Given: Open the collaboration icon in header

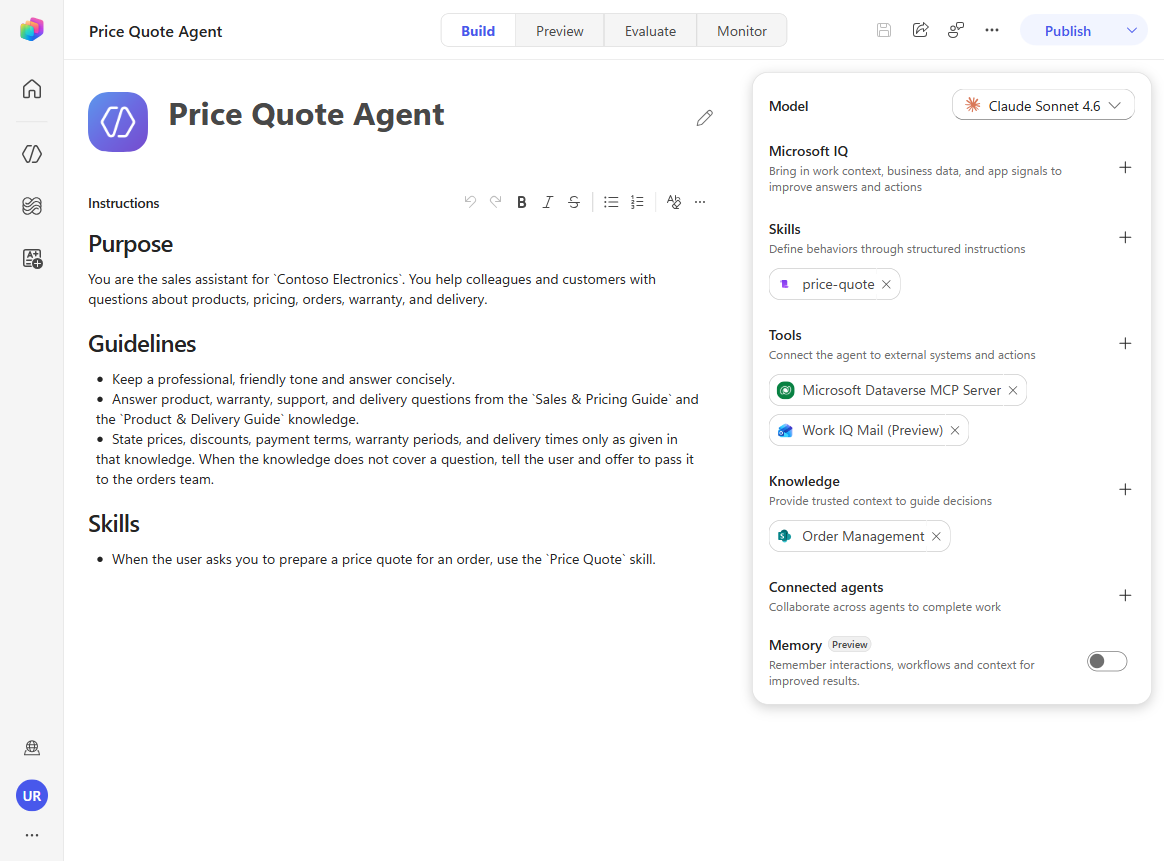Looking at the screenshot, I should 956,30.
